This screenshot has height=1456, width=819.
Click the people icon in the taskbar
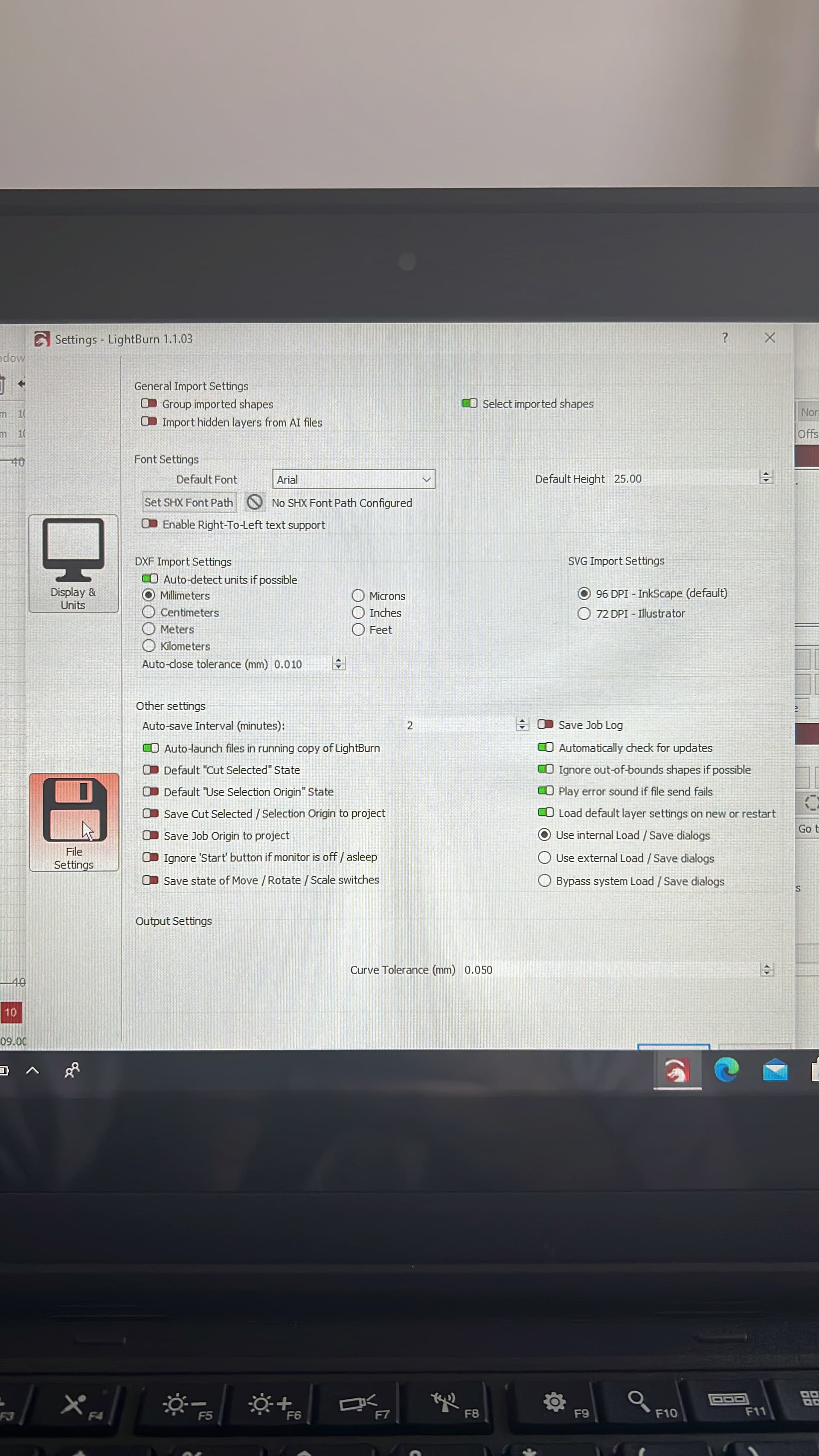72,1070
